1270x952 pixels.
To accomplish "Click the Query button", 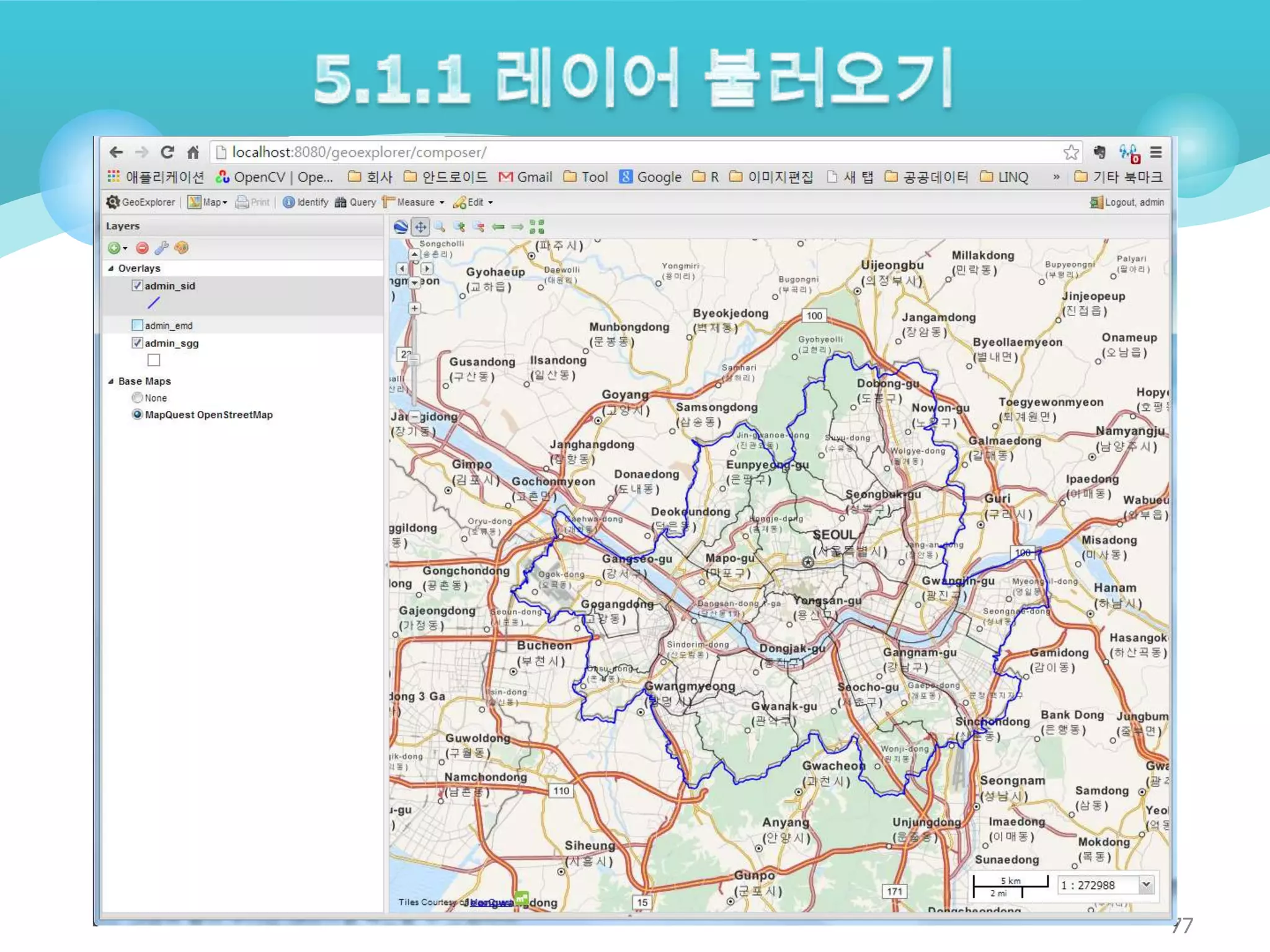I will tap(355, 202).
